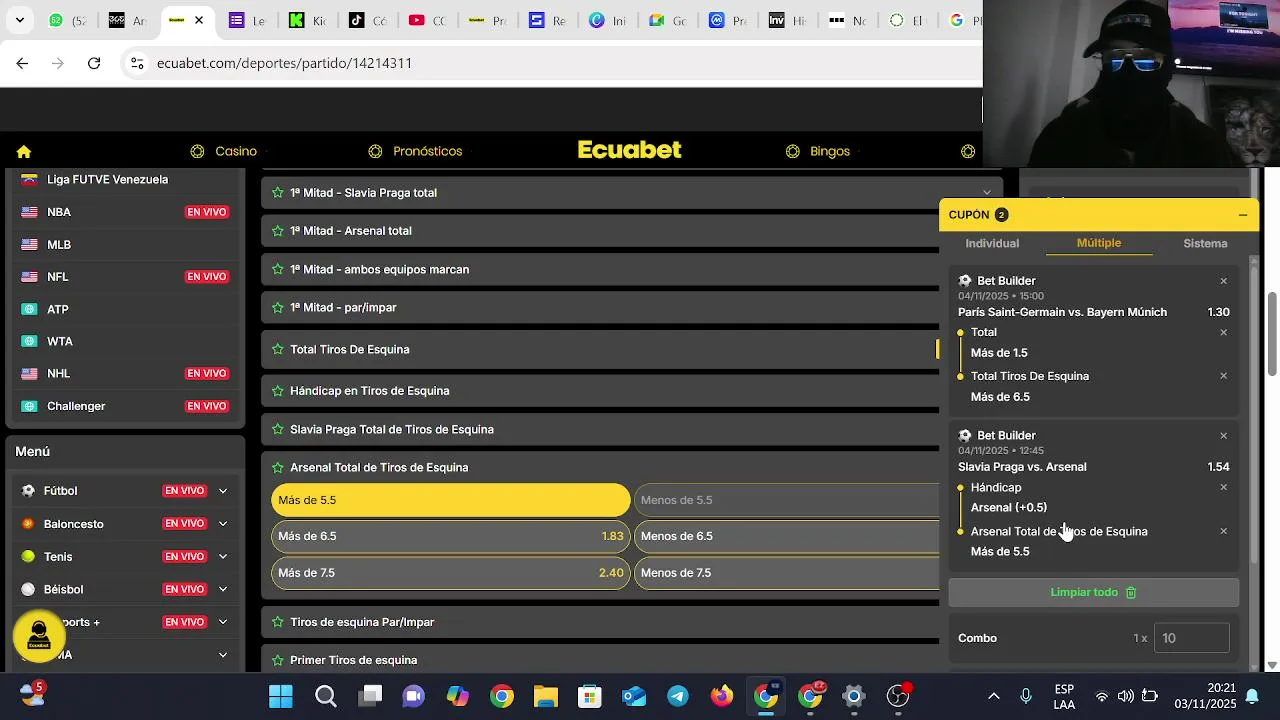Expand the Béisbol menu chevron
This screenshot has width=1280, height=720.
[x=222, y=589]
